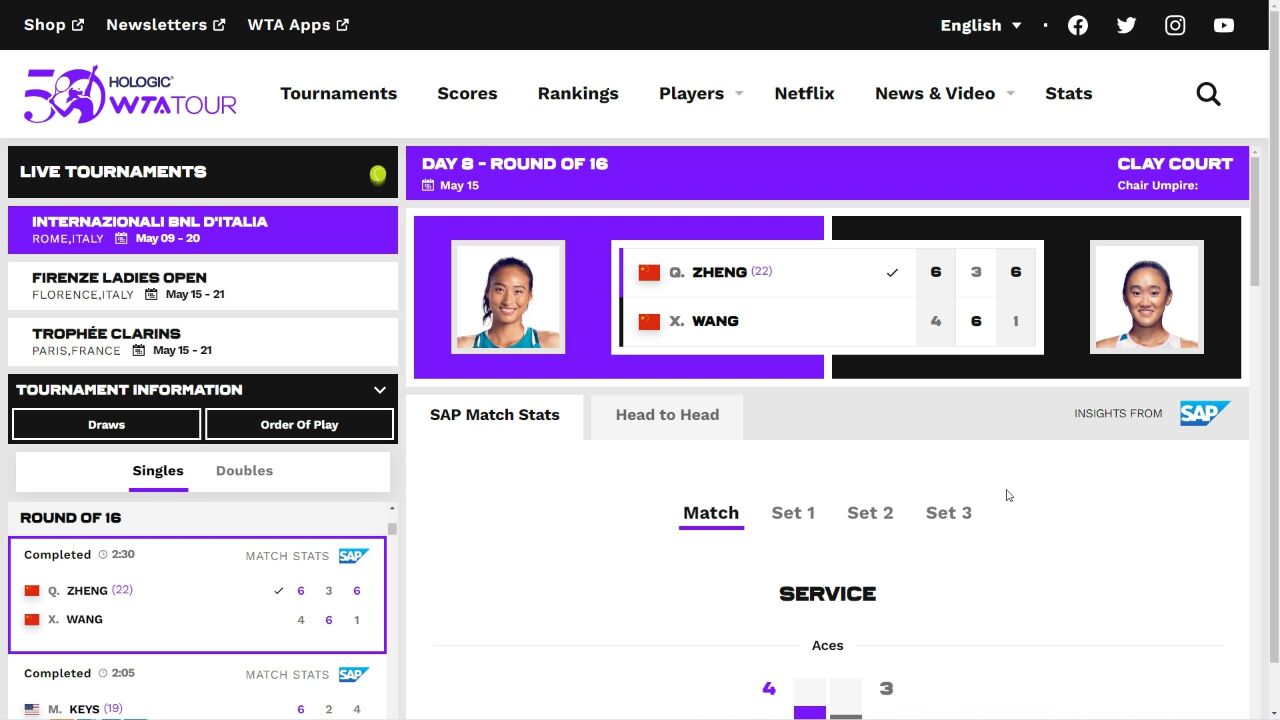Open the English language dropdown
Screen dimensions: 1280x720
[981, 25]
